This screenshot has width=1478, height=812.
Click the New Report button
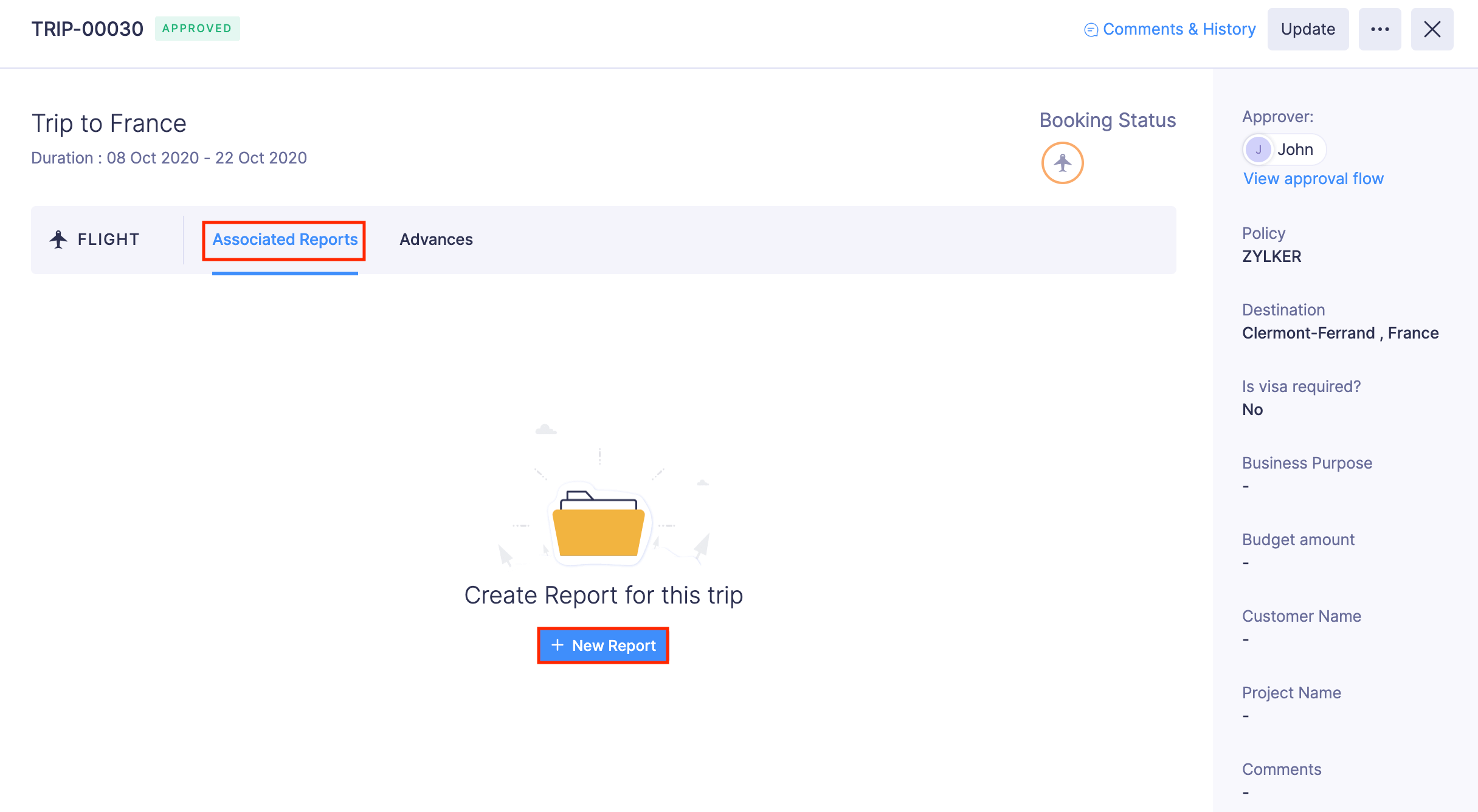pyautogui.click(x=603, y=645)
